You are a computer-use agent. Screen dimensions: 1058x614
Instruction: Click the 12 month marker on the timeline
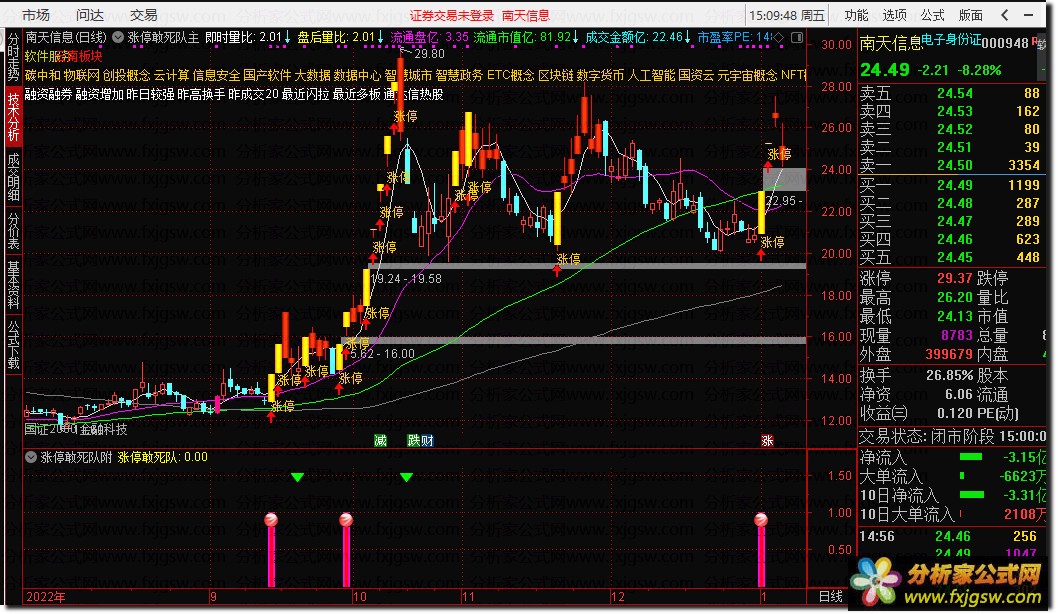tap(617, 596)
